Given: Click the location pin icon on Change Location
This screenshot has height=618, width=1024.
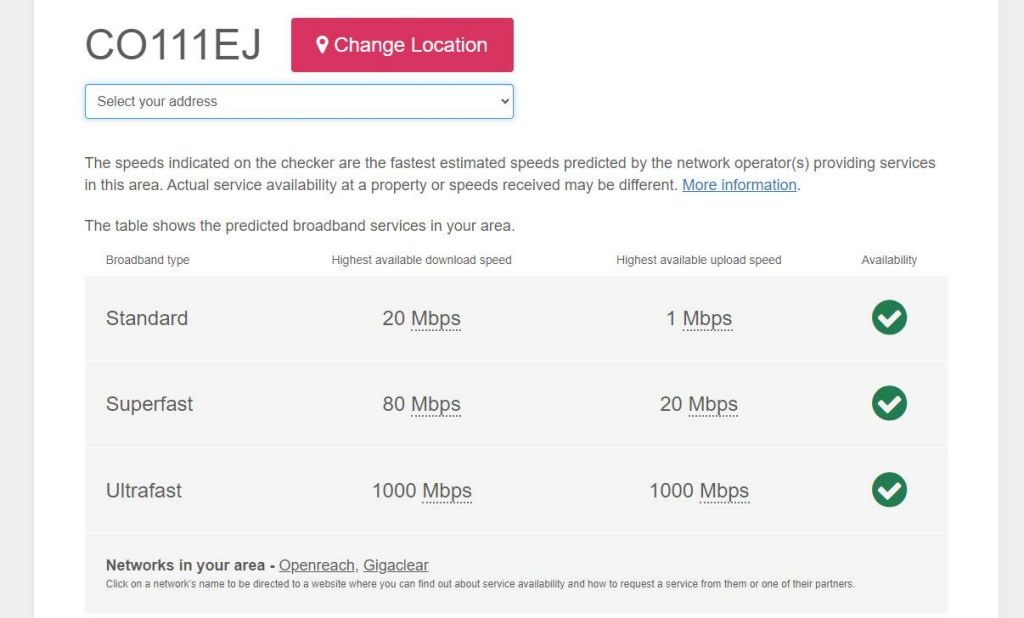Looking at the screenshot, I should pyautogui.click(x=321, y=44).
